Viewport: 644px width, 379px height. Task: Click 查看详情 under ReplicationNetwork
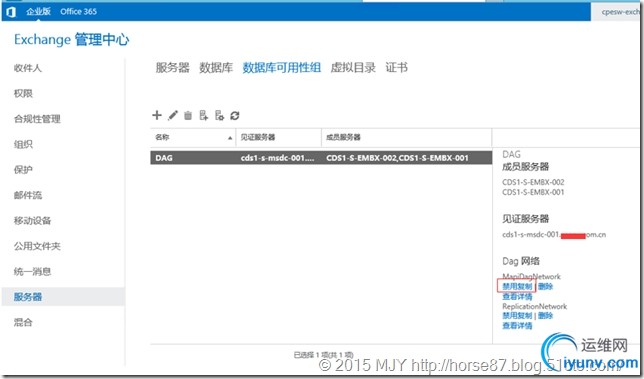click(x=517, y=326)
